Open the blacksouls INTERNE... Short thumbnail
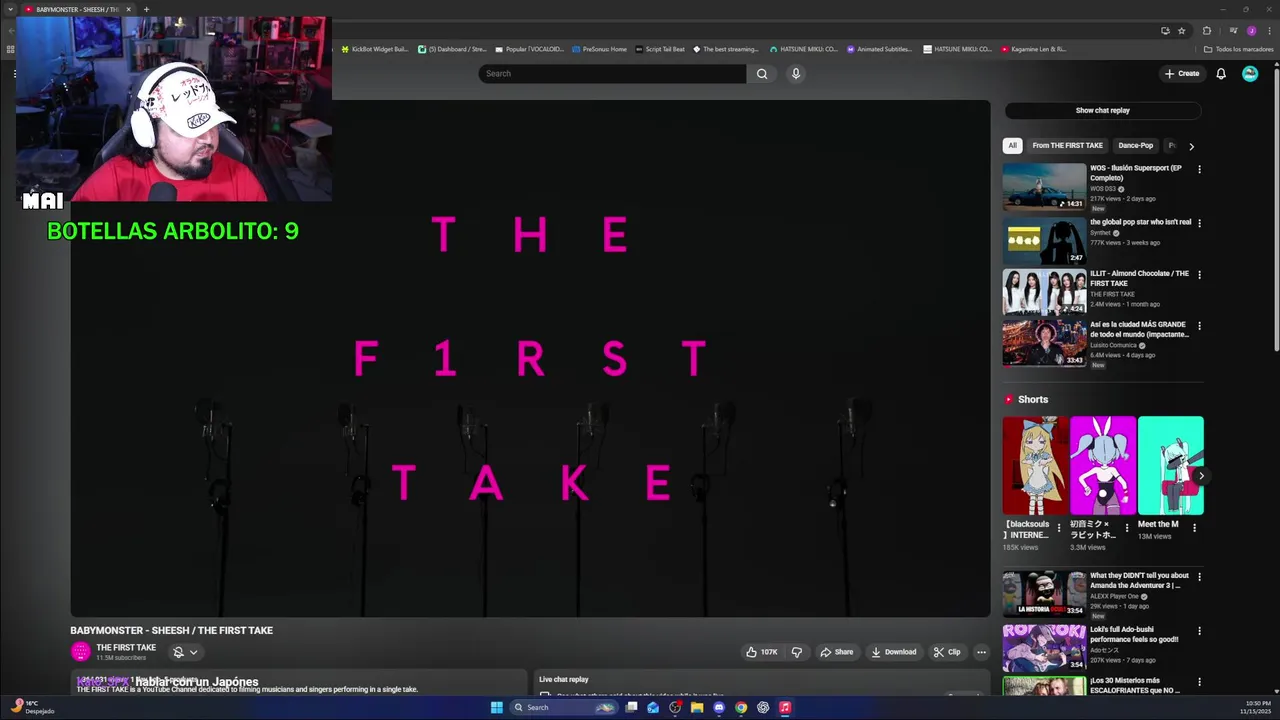 click(x=1035, y=465)
